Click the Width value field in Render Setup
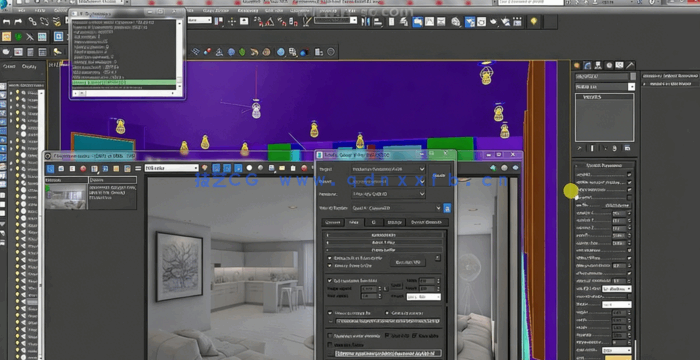The width and height of the screenshot is (700, 360). [x=427, y=281]
